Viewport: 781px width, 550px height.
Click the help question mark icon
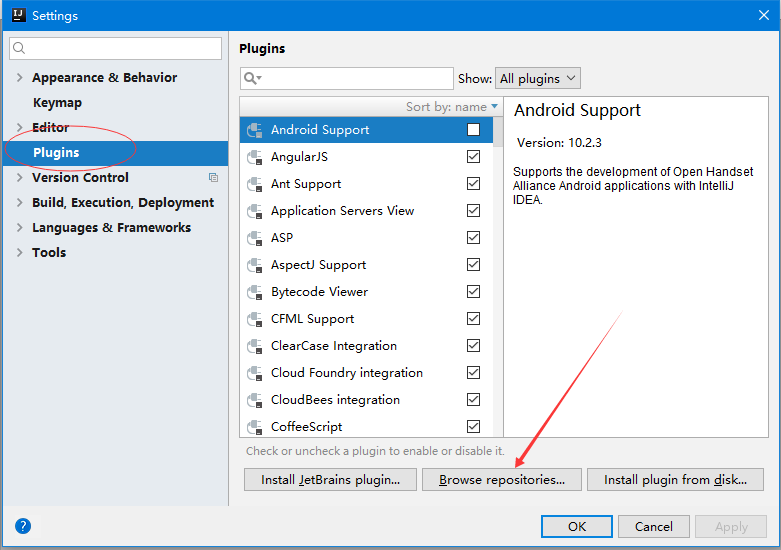tap(23, 526)
